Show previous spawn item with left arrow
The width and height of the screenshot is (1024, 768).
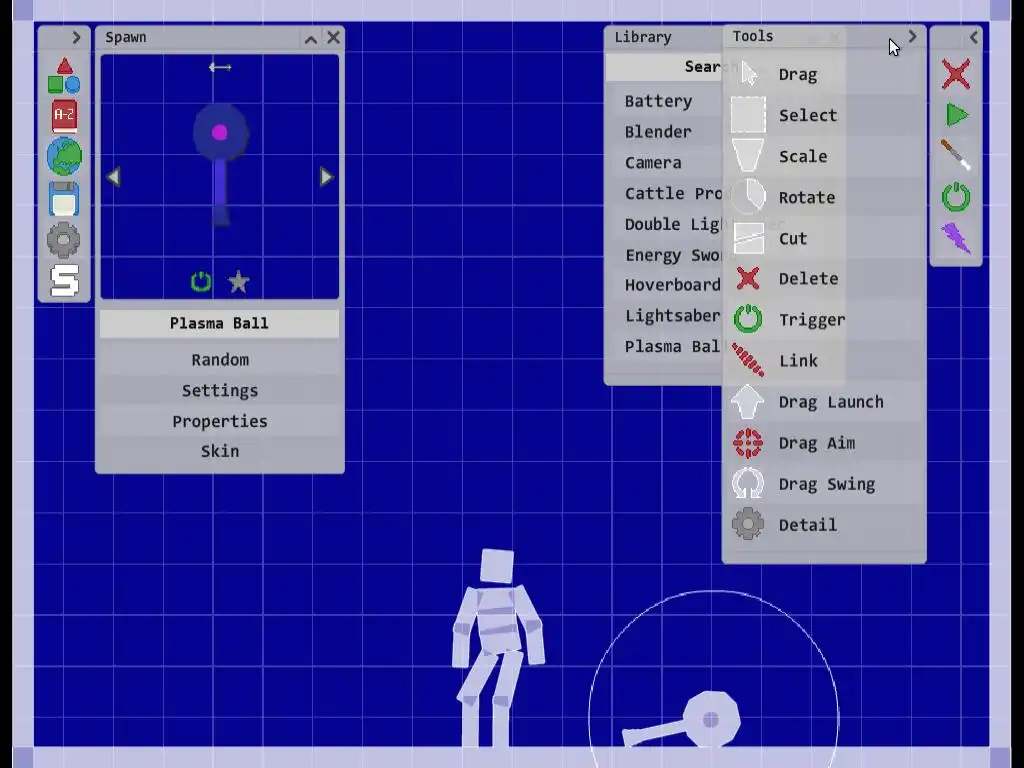point(114,177)
